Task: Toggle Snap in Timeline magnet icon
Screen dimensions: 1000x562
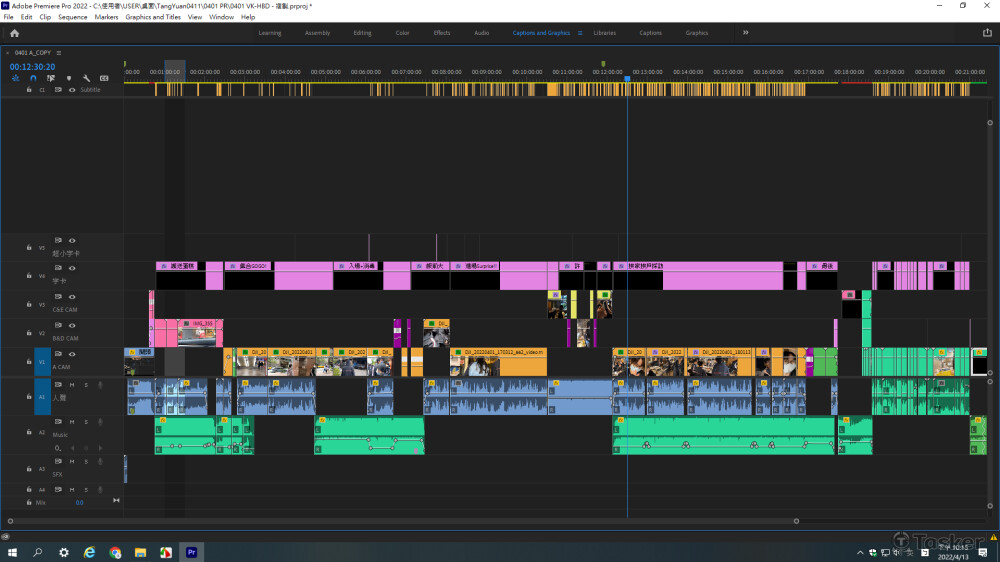Action: coord(33,78)
